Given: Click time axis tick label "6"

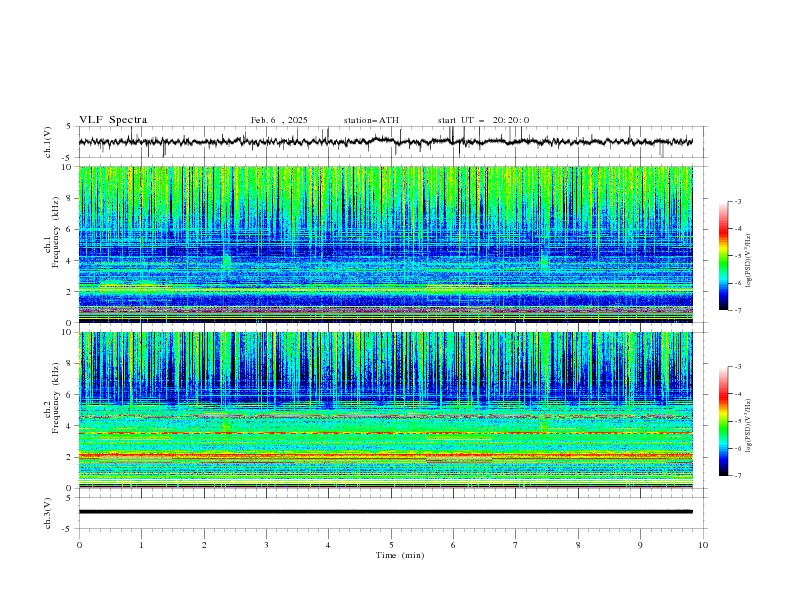Looking at the screenshot, I should [x=453, y=545].
